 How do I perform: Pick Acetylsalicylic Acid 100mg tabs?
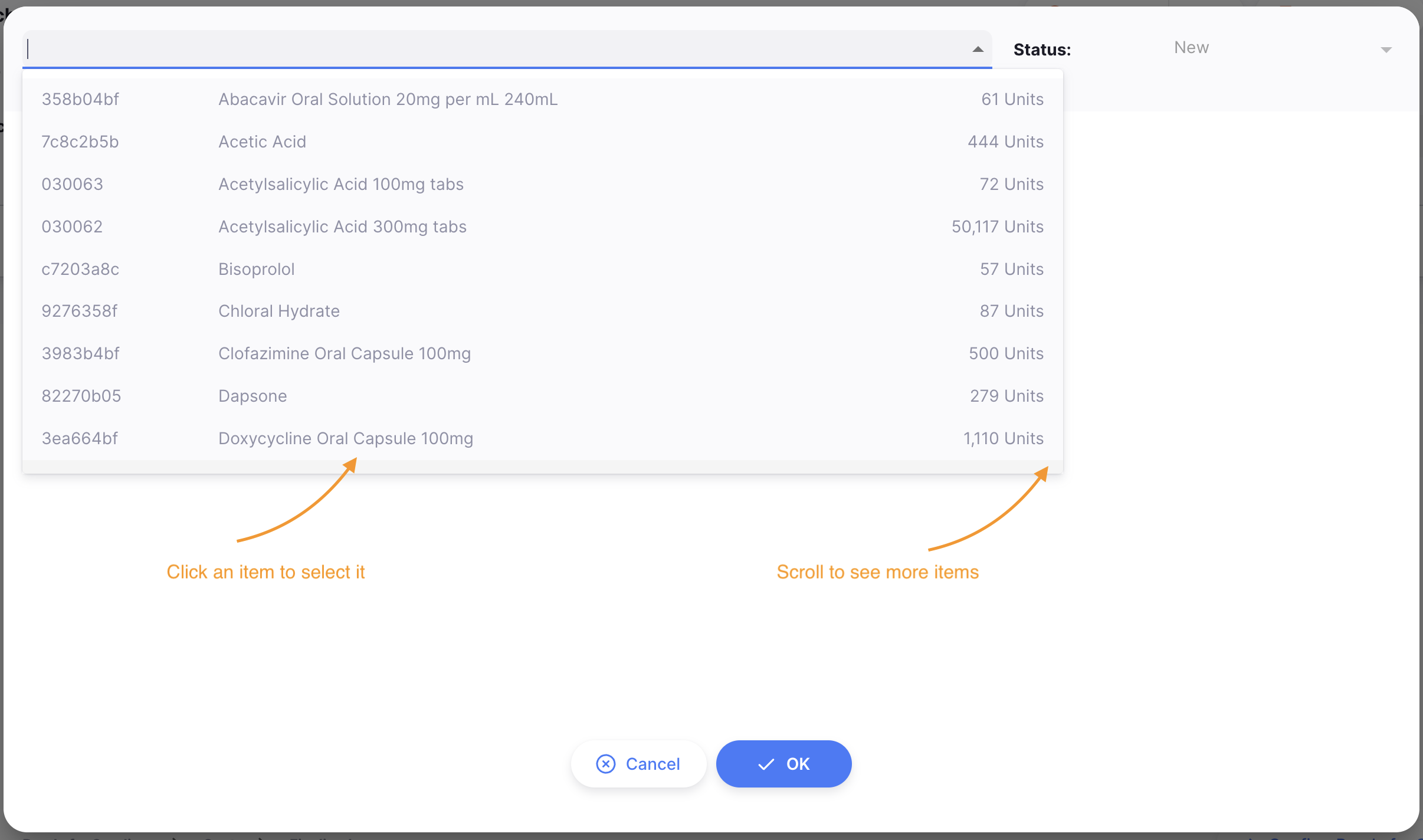(341, 184)
